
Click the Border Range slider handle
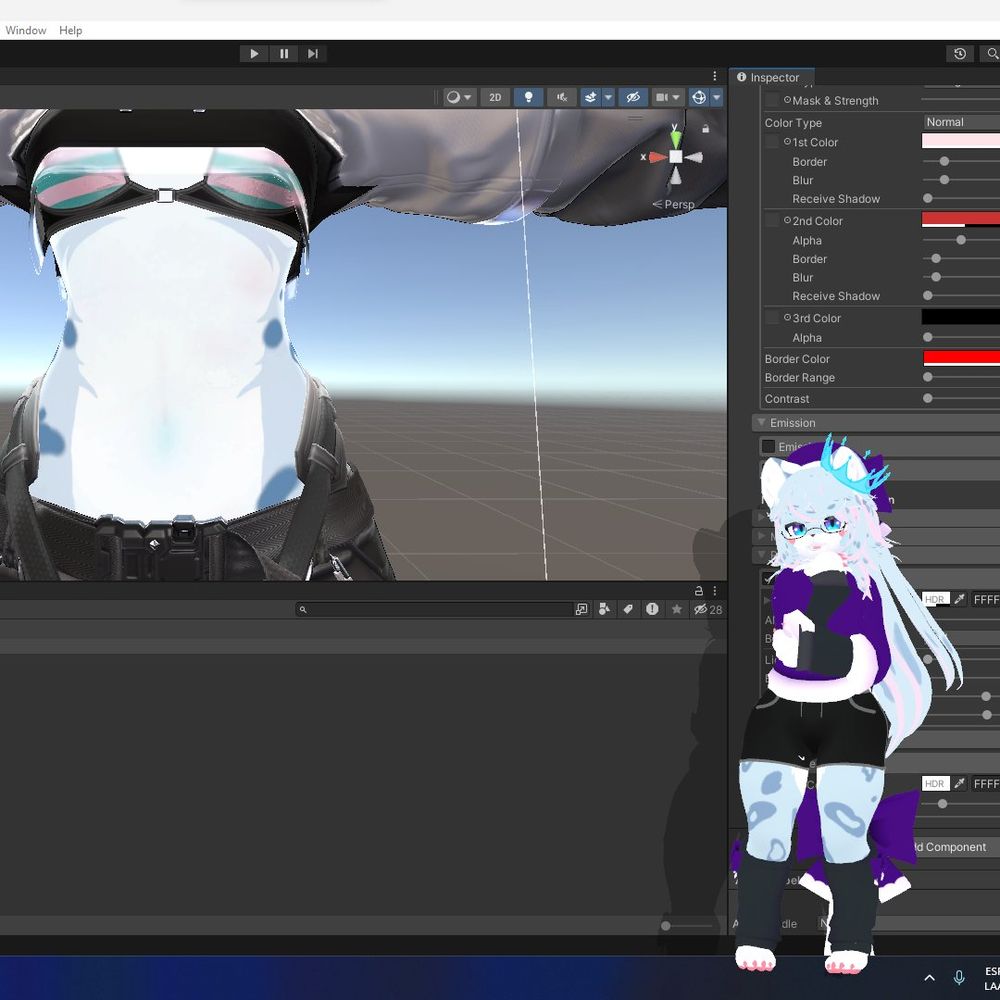tap(928, 377)
